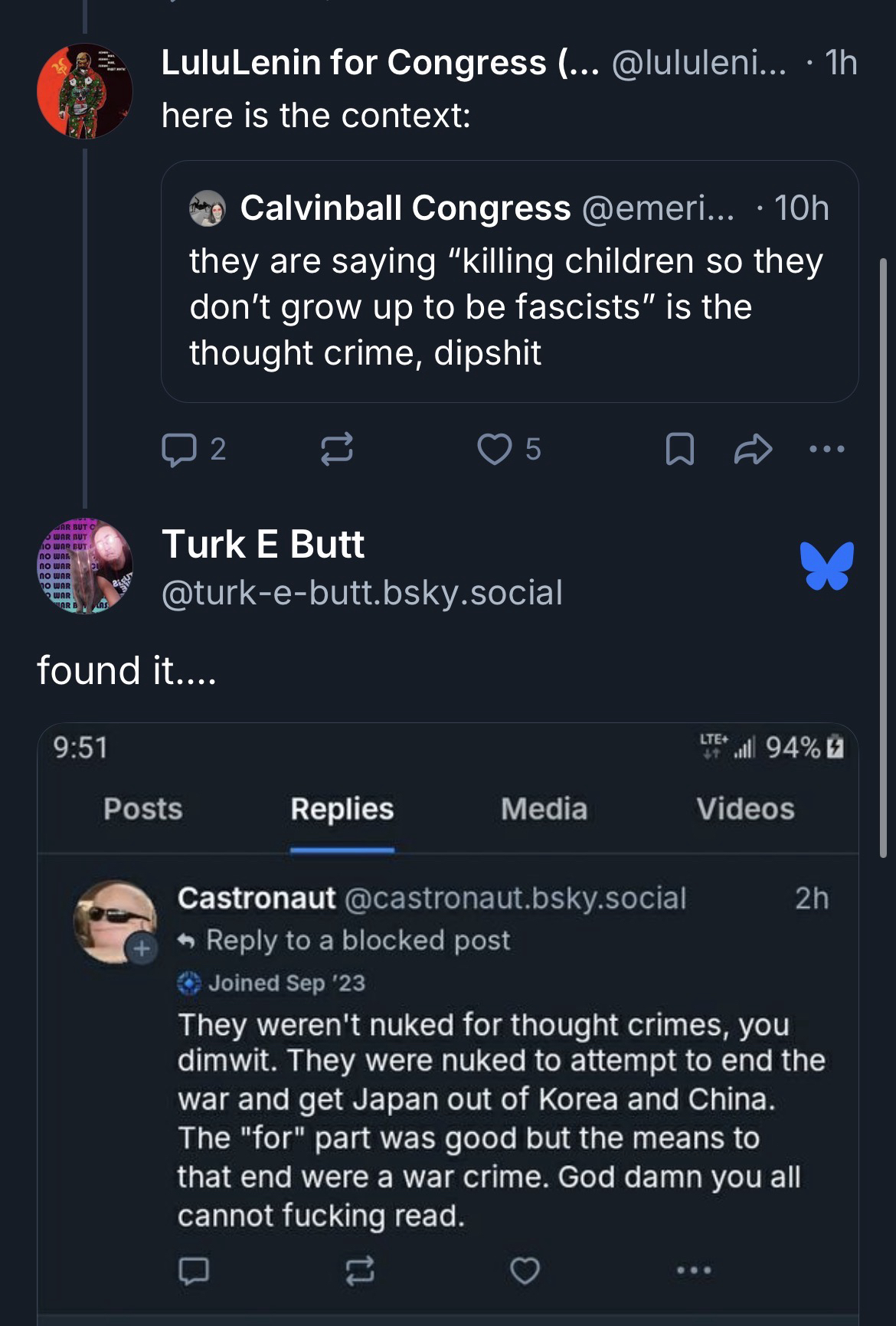
Task: Open three-dot menu on Castronaut's reply
Action: pyautogui.click(x=694, y=1271)
